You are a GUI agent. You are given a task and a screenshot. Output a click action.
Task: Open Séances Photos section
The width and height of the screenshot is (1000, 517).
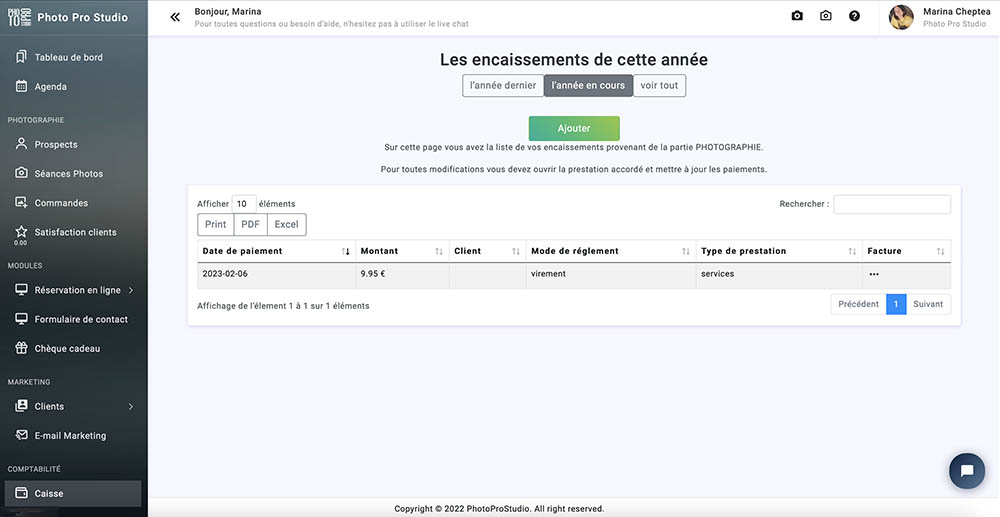coord(69,173)
